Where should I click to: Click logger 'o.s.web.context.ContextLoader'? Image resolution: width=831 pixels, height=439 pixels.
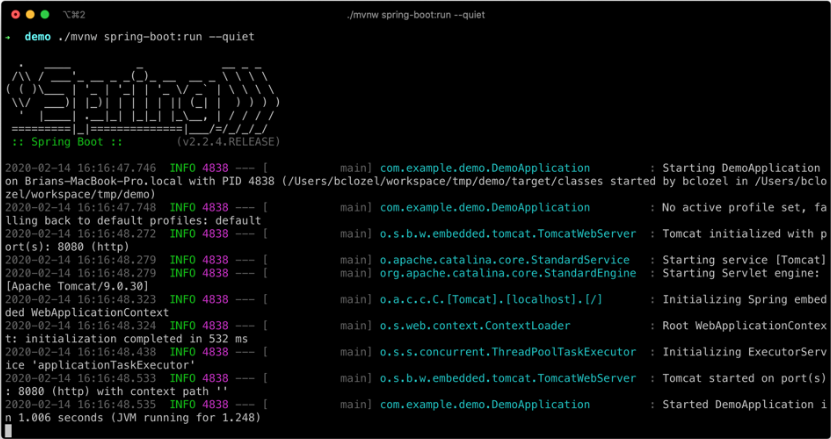click(x=475, y=326)
